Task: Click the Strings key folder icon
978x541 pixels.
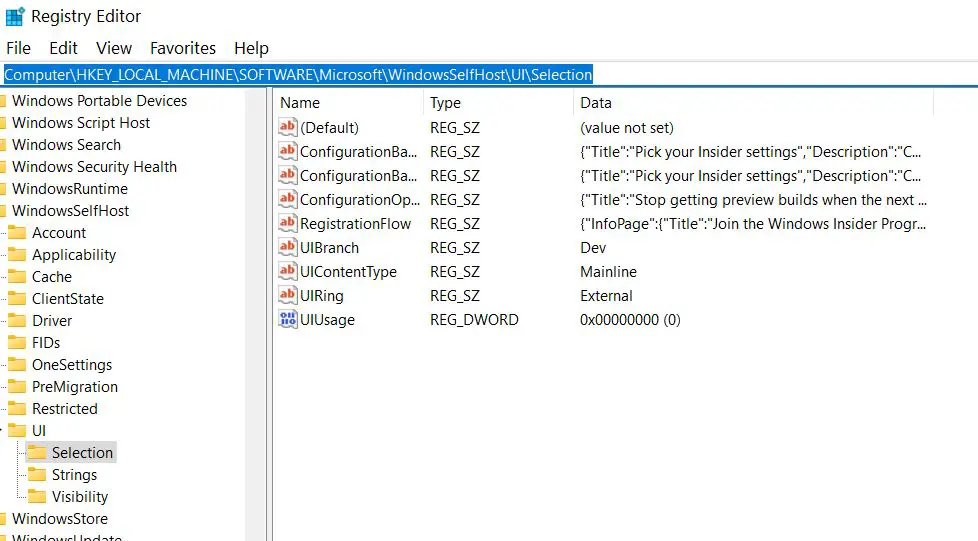Action: point(37,475)
